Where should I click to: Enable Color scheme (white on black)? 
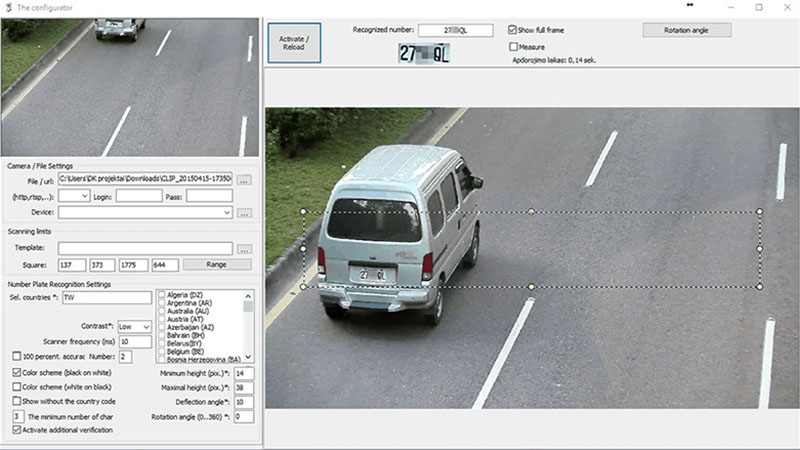[16, 386]
